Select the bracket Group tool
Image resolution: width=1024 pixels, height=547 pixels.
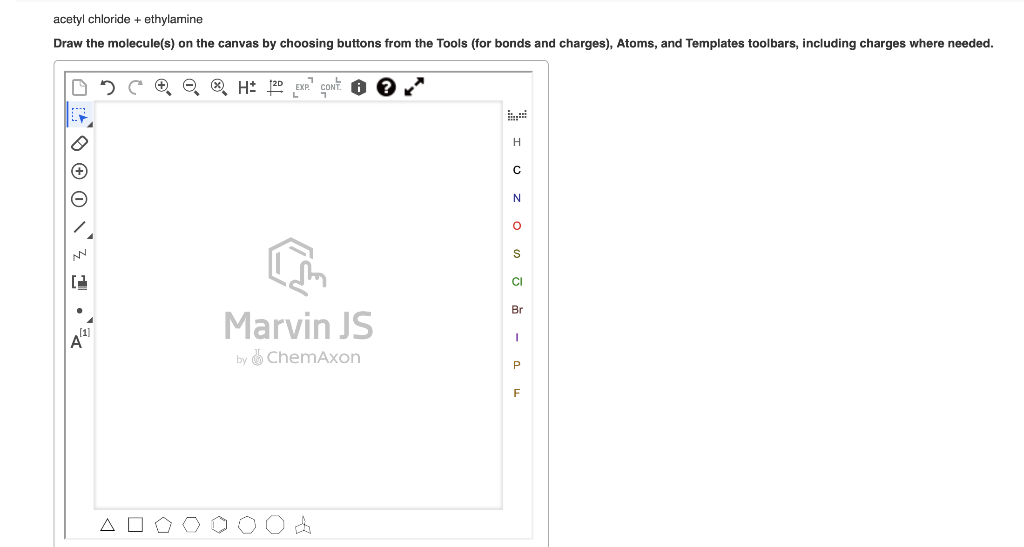[x=80, y=283]
